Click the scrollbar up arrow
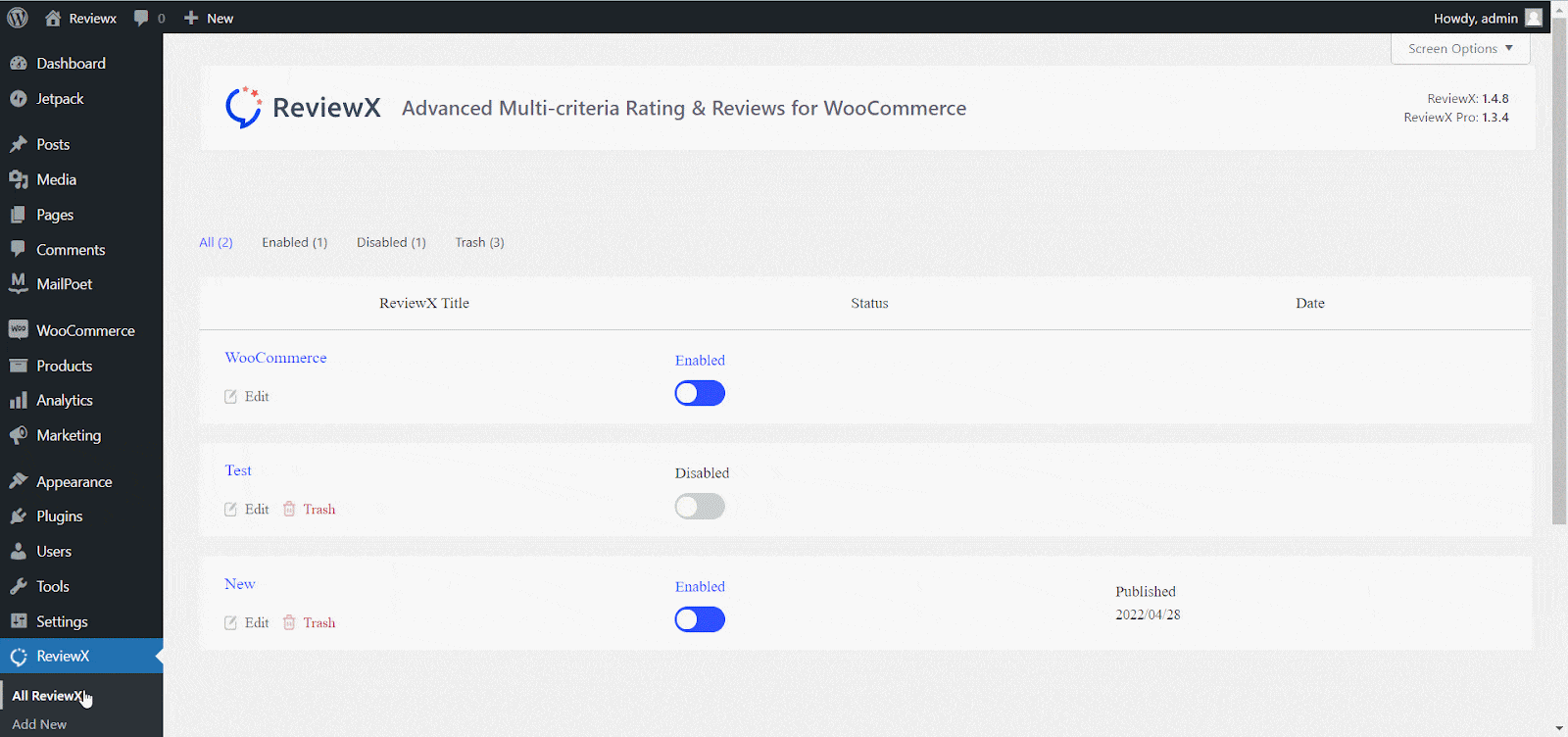Screen dimensions: 1568x737 1559,8
